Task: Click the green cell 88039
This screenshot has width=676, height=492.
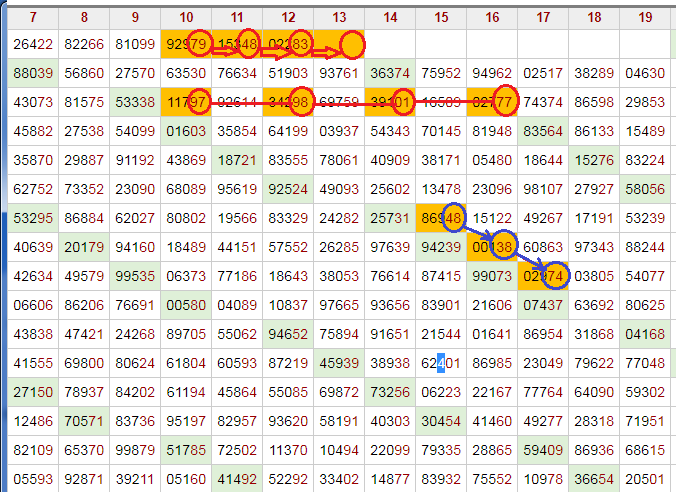Action: tap(33, 73)
